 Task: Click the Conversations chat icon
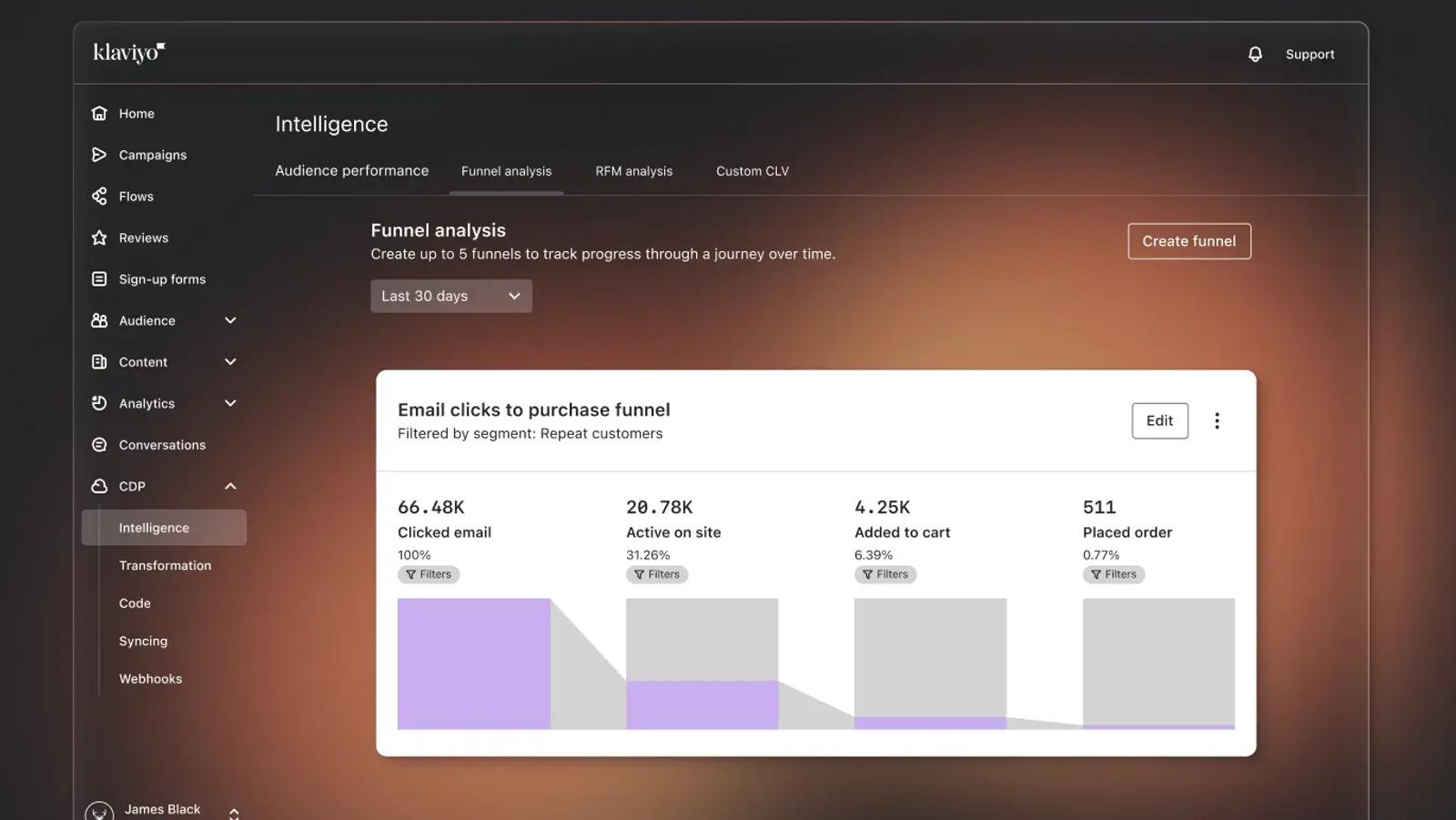pos(99,445)
